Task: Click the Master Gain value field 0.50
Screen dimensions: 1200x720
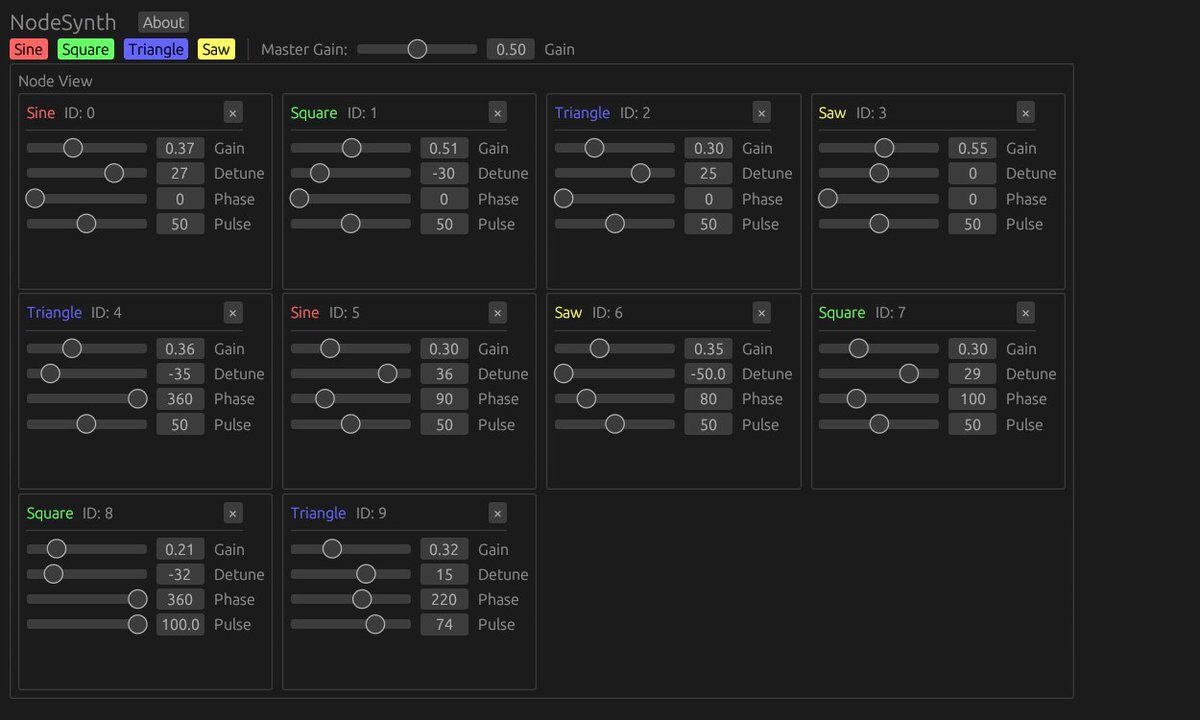Action: [511, 49]
